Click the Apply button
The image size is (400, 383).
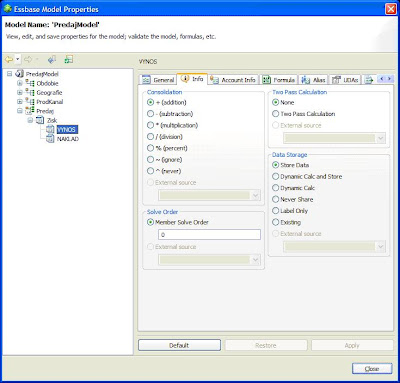pyautogui.click(x=352, y=345)
